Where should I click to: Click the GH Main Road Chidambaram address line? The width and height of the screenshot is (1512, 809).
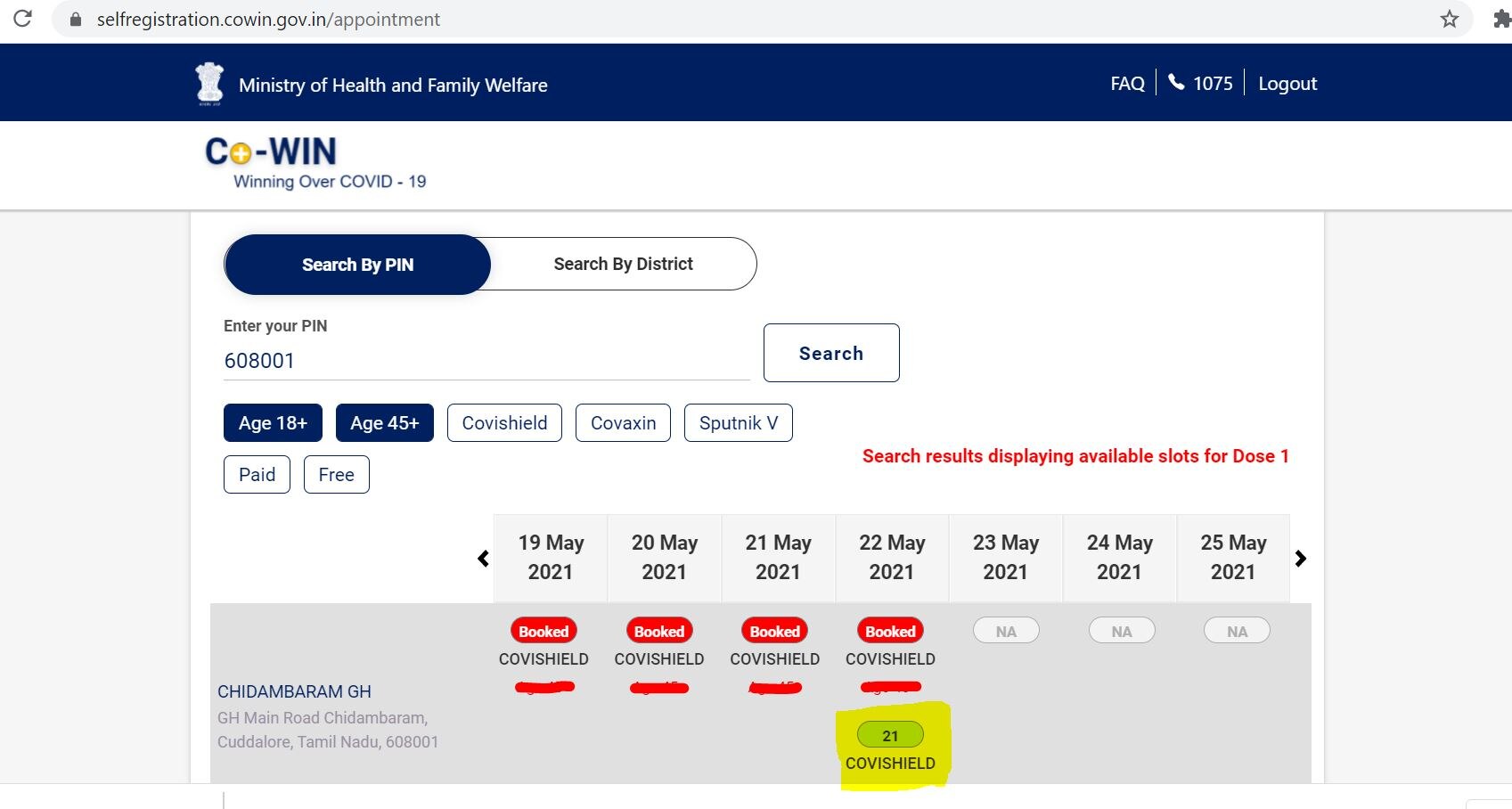[323, 717]
